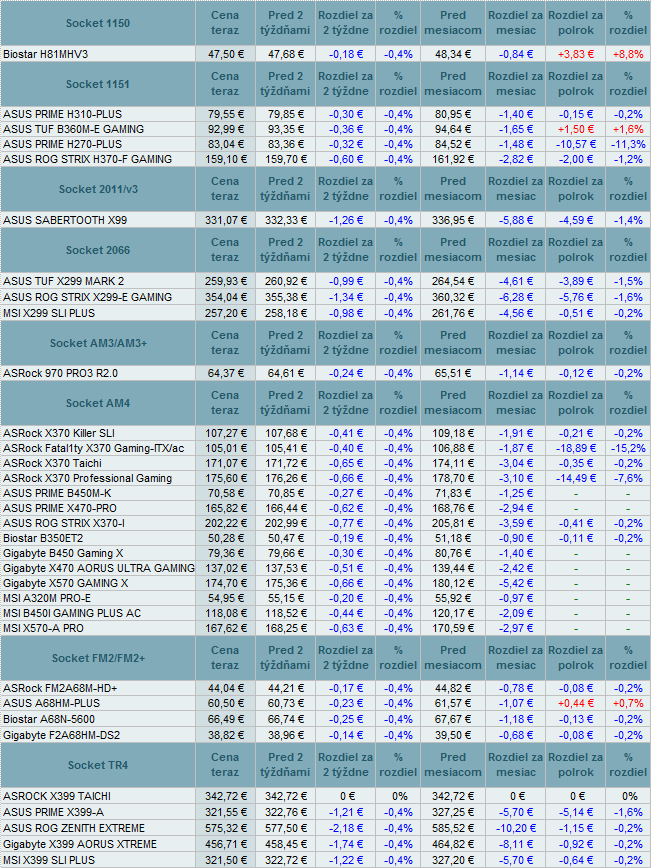Image resolution: width=651 pixels, height=868 pixels.
Task: Click Gigabyte X470 AORUS ULTRA GAMING name
Action: click(99, 568)
